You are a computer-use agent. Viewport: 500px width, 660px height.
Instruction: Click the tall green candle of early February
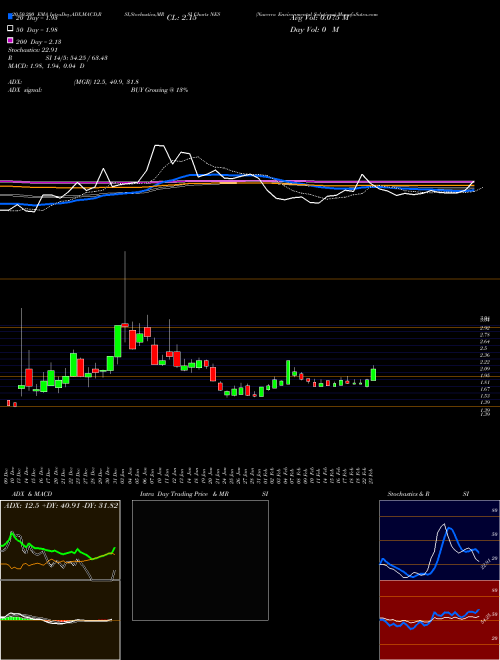click(288, 372)
